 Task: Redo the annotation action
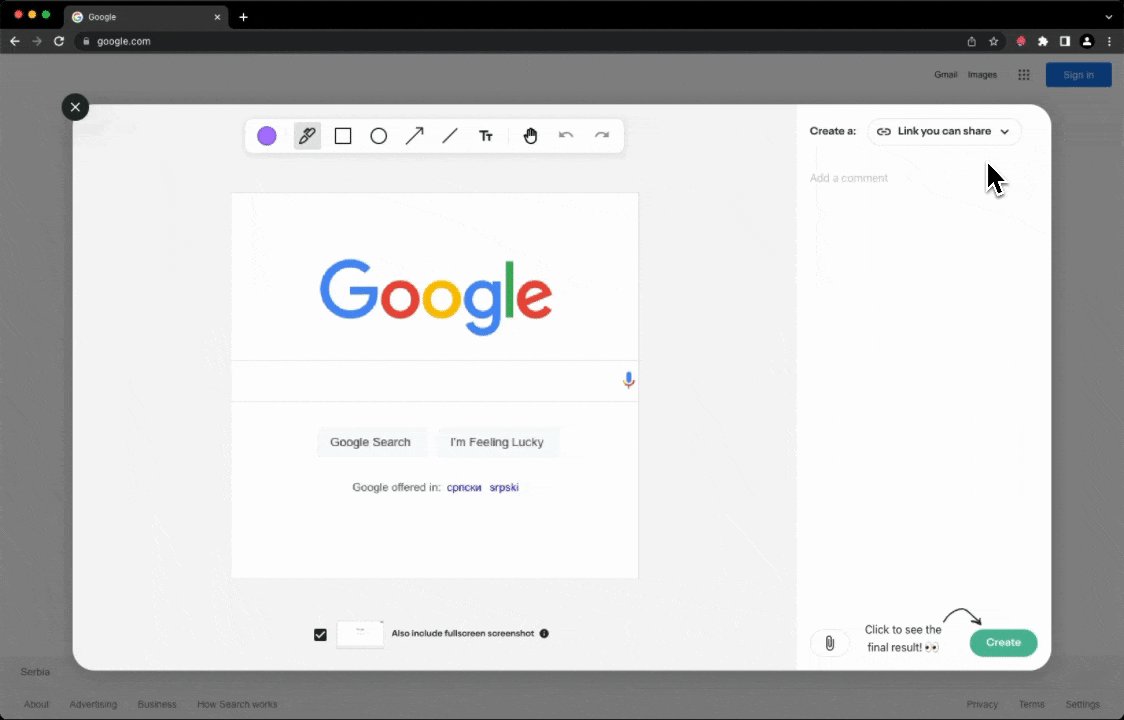coord(602,136)
